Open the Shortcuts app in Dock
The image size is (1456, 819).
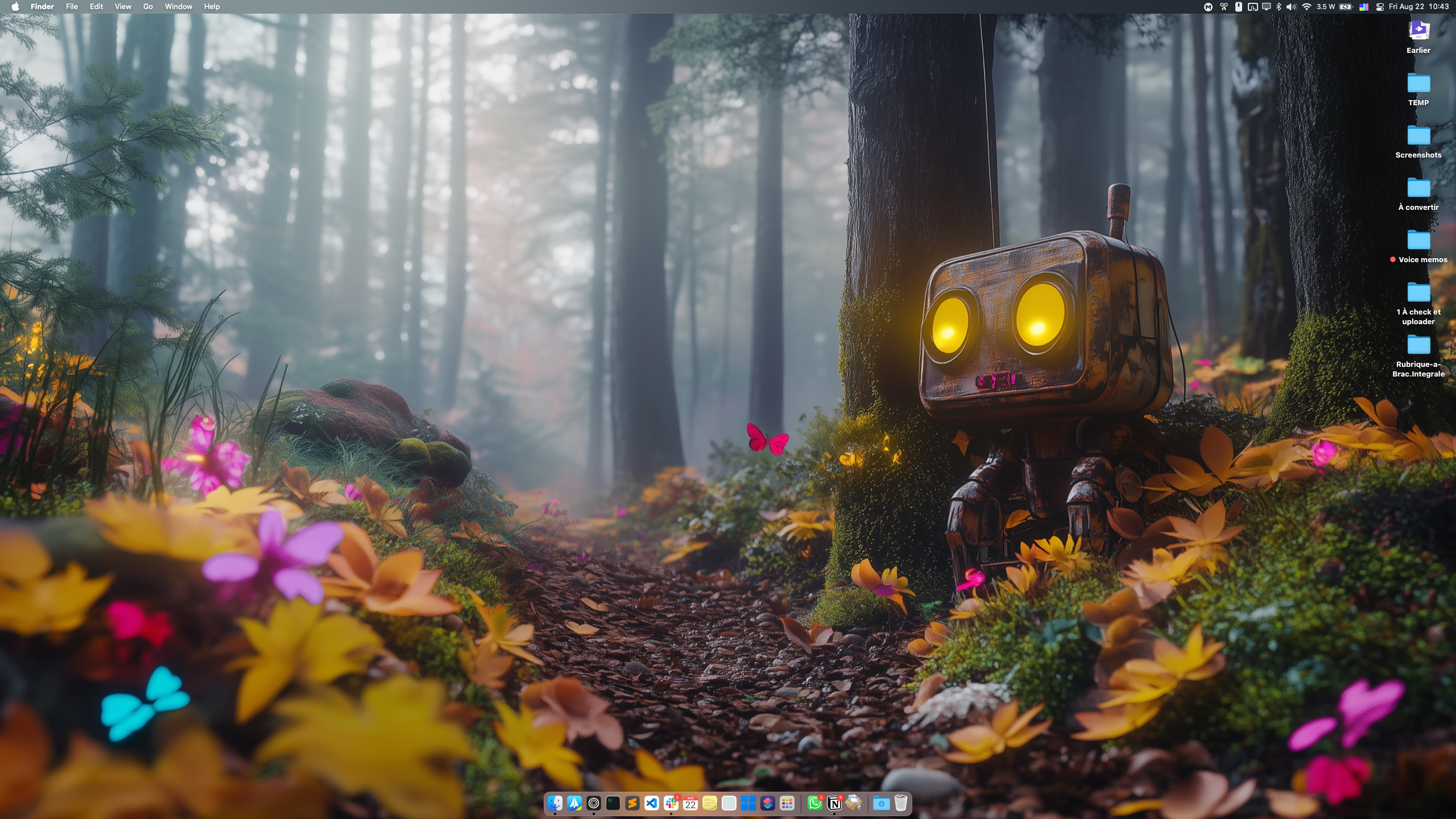(x=768, y=803)
